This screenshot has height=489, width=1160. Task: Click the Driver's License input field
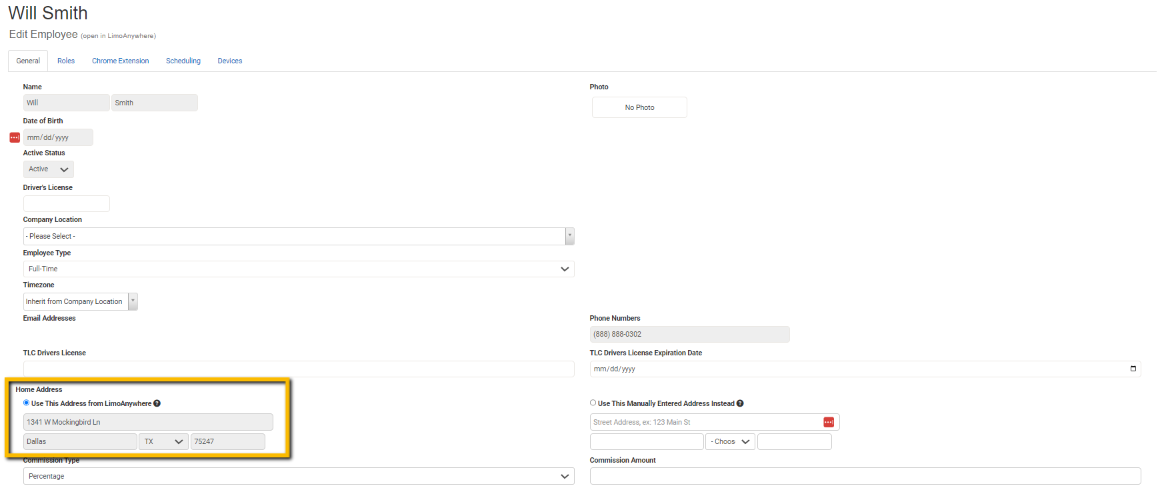[x=66, y=203]
